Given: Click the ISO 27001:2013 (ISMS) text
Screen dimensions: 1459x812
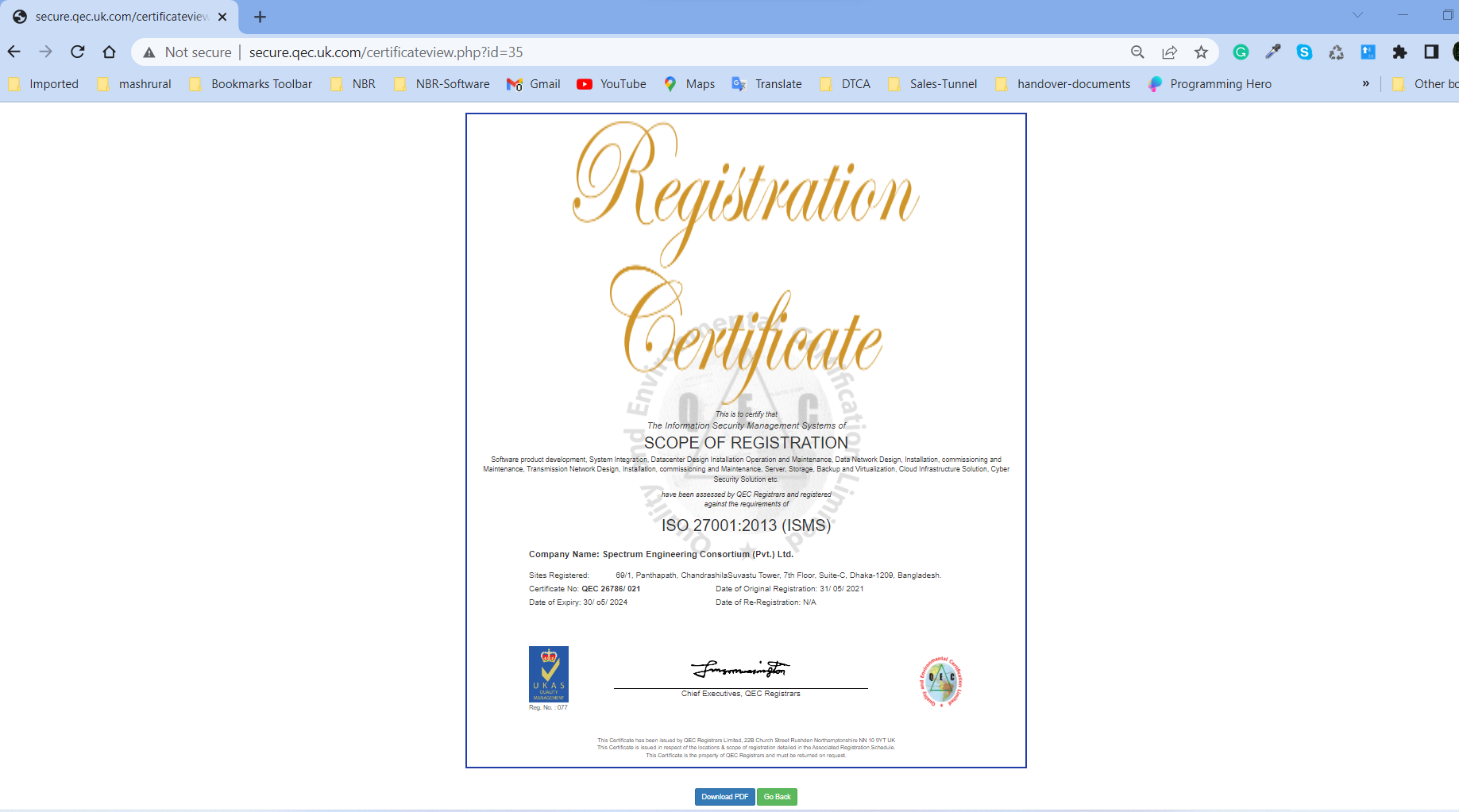Looking at the screenshot, I should click(x=746, y=525).
